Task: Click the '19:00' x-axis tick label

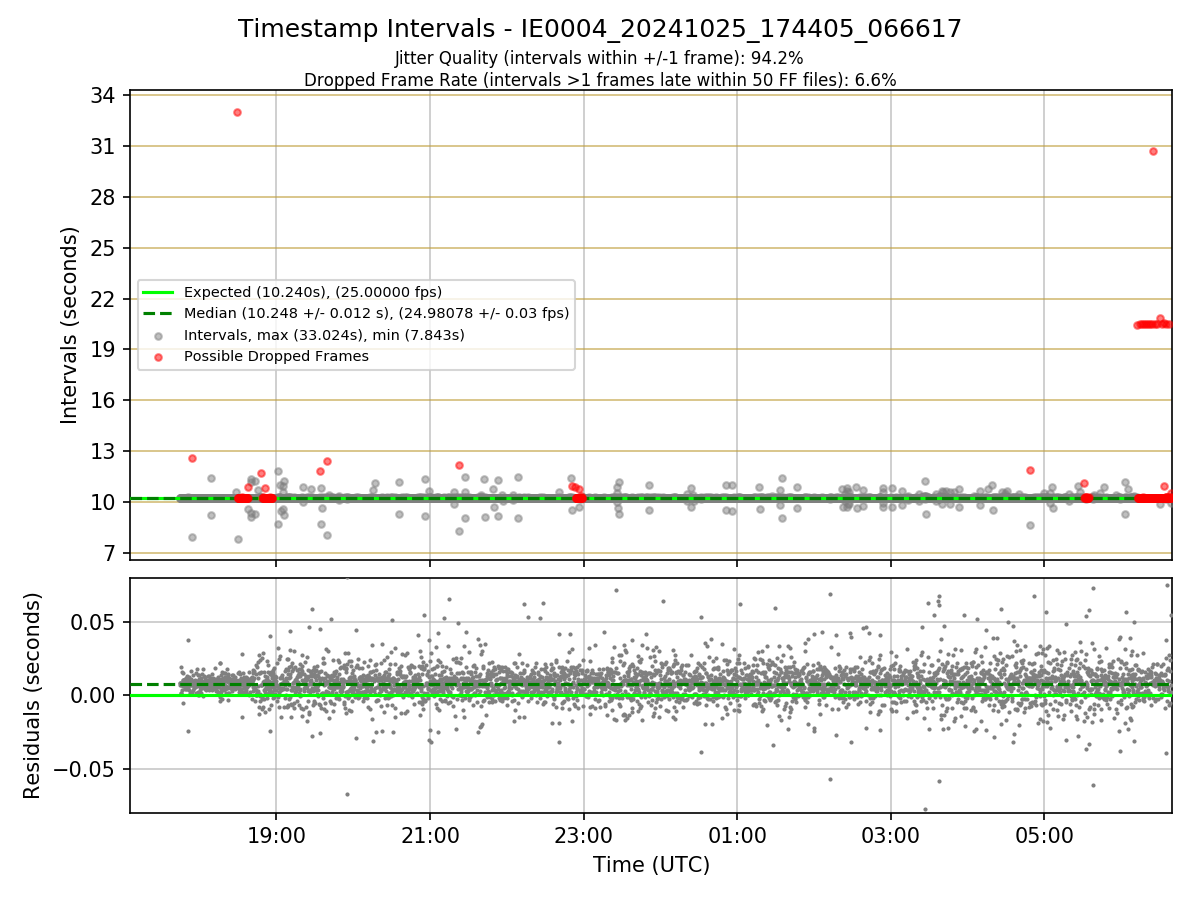Action: [276, 834]
